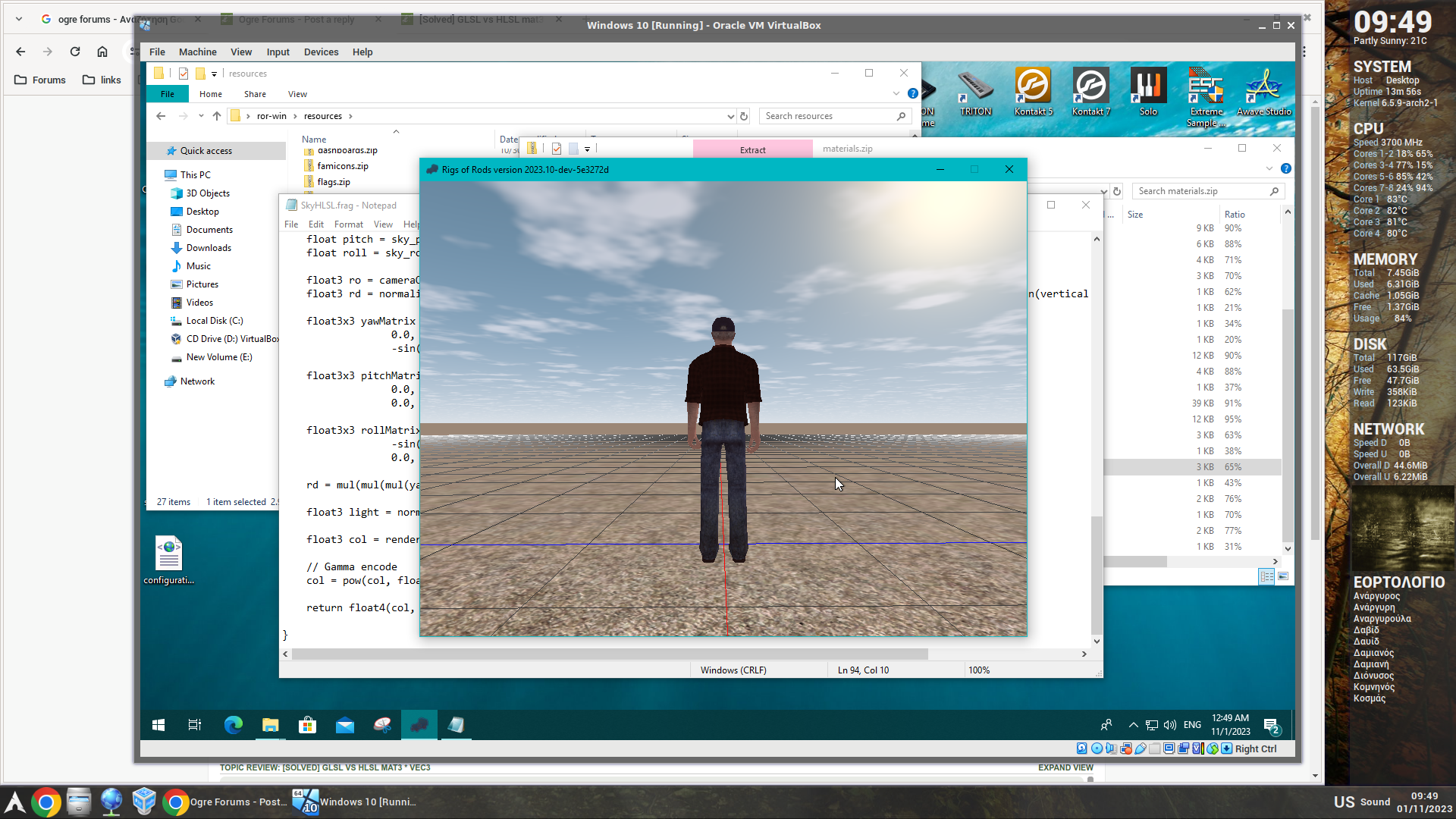The height and width of the screenshot is (819, 1456).
Task: Expand the ribbon chevron in materials.zip window
Action: 1269,168
